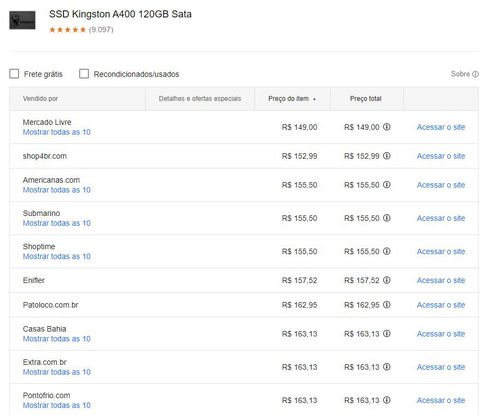Open info icon beside Extra.com.br total price
The height and width of the screenshot is (415, 500).
click(387, 367)
